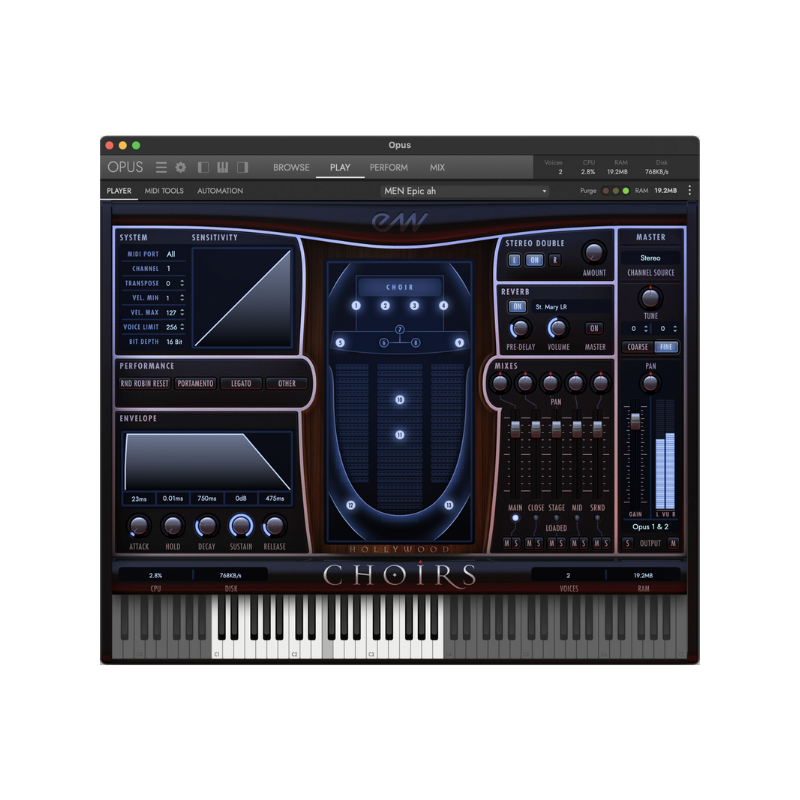Toggle the Reverb ON button
The height and width of the screenshot is (800, 800).
pyautogui.click(x=517, y=307)
